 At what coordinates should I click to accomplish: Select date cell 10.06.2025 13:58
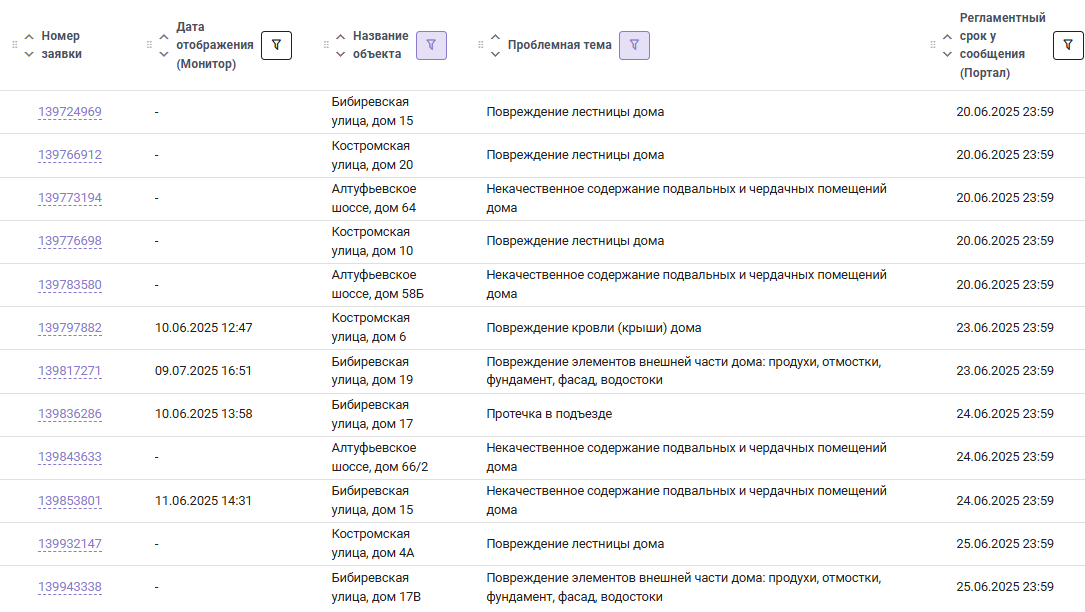(203, 414)
